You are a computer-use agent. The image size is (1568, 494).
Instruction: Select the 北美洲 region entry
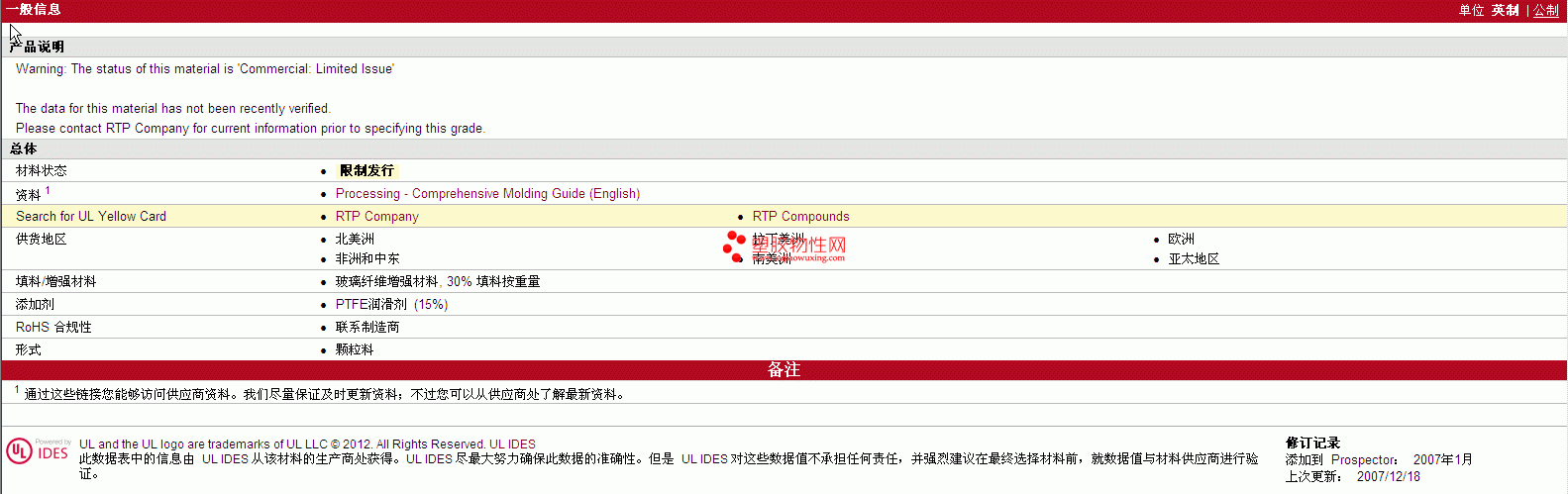(x=355, y=240)
